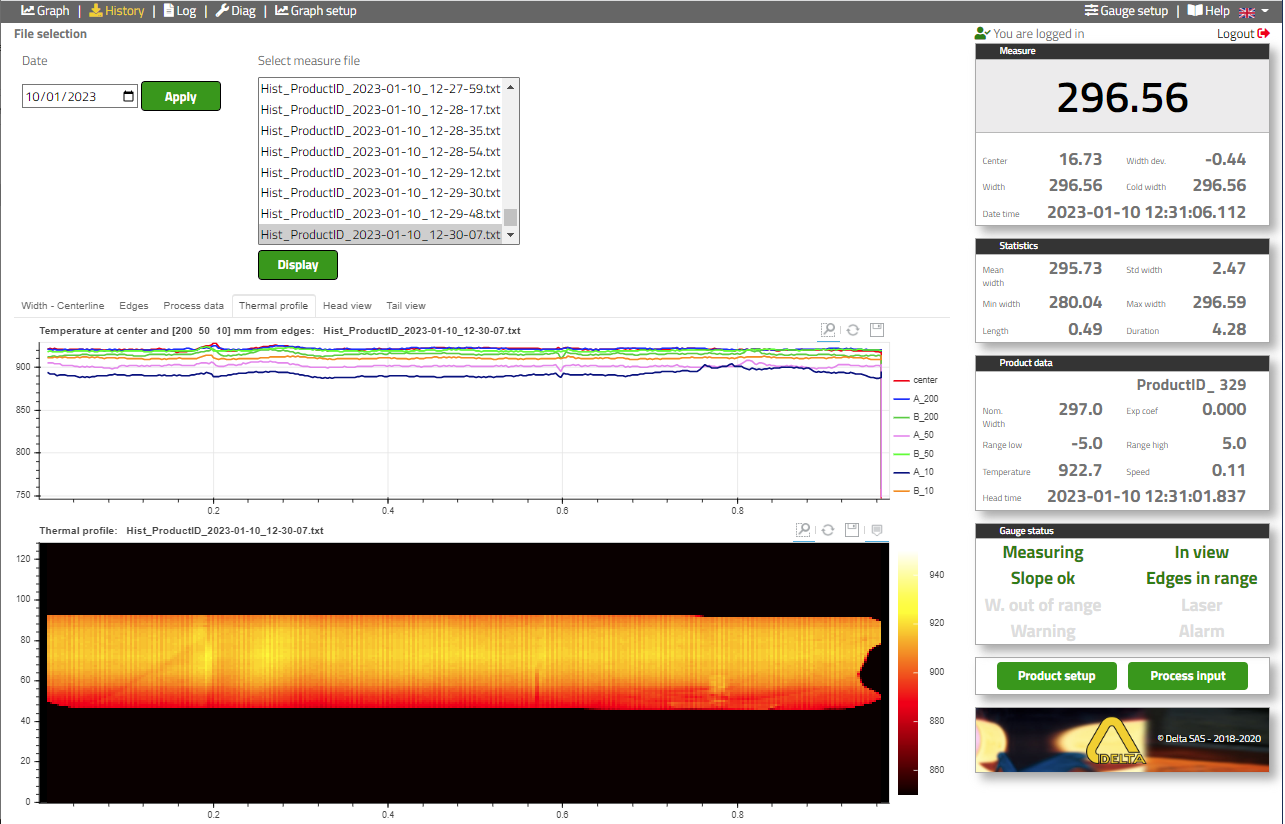Select Hist_ProductID_2023-01-10_12-29-12.txt file

[x=380, y=172]
